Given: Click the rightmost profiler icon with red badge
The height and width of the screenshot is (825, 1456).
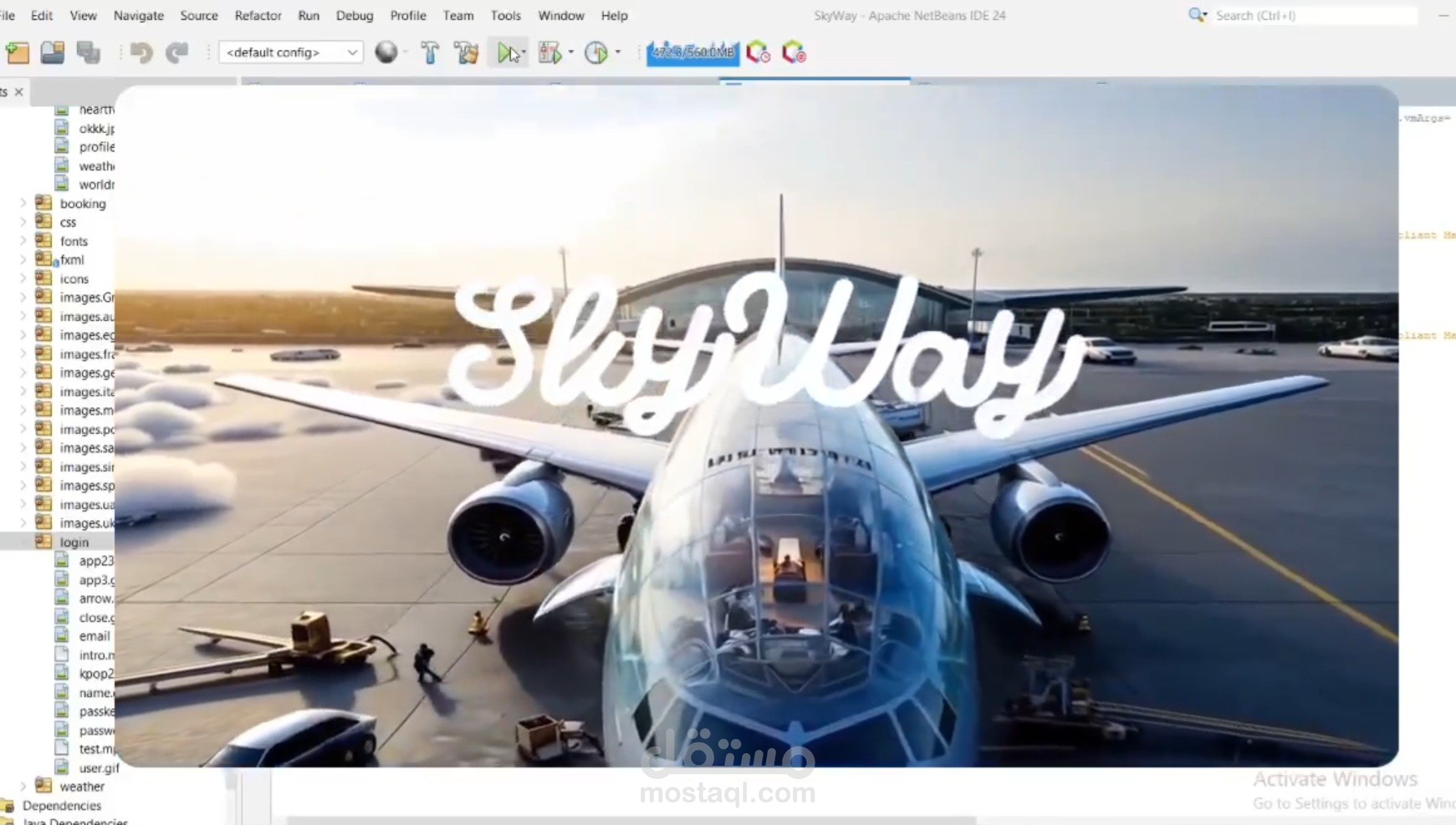Looking at the screenshot, I should tap(794, 53).
